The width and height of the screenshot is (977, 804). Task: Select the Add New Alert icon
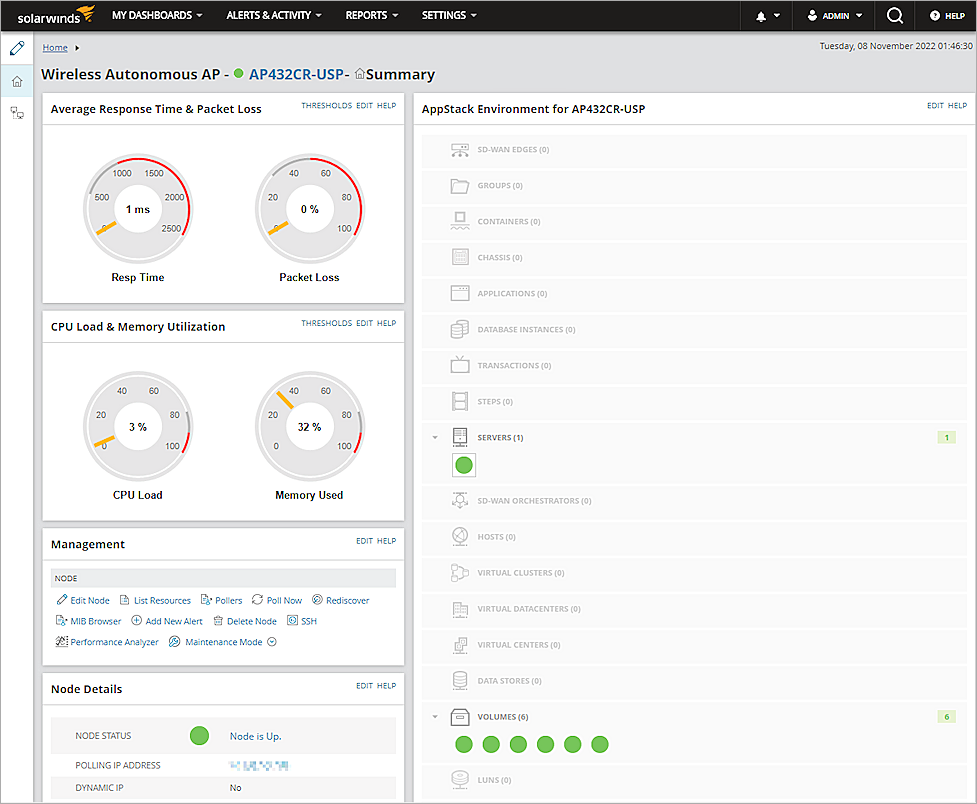pos(135,620)
